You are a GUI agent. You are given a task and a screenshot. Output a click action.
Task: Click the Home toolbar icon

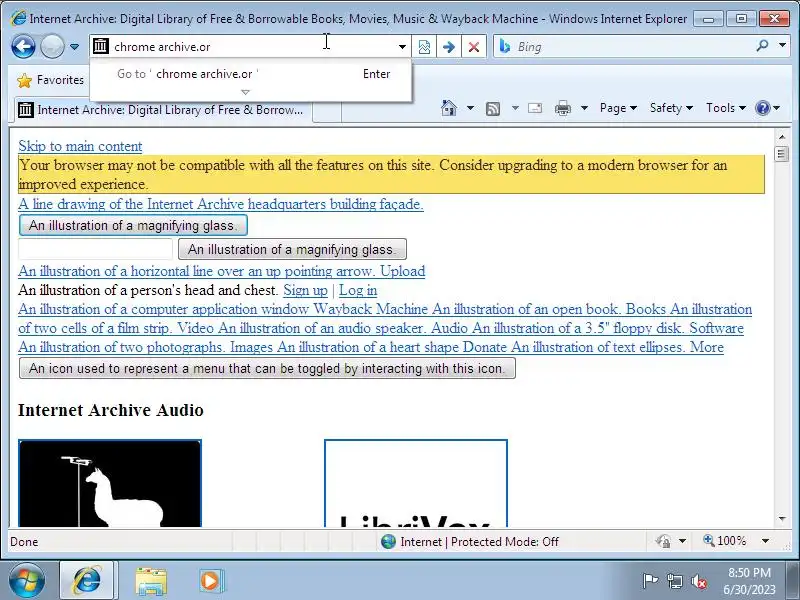click(x=448, y=108)
